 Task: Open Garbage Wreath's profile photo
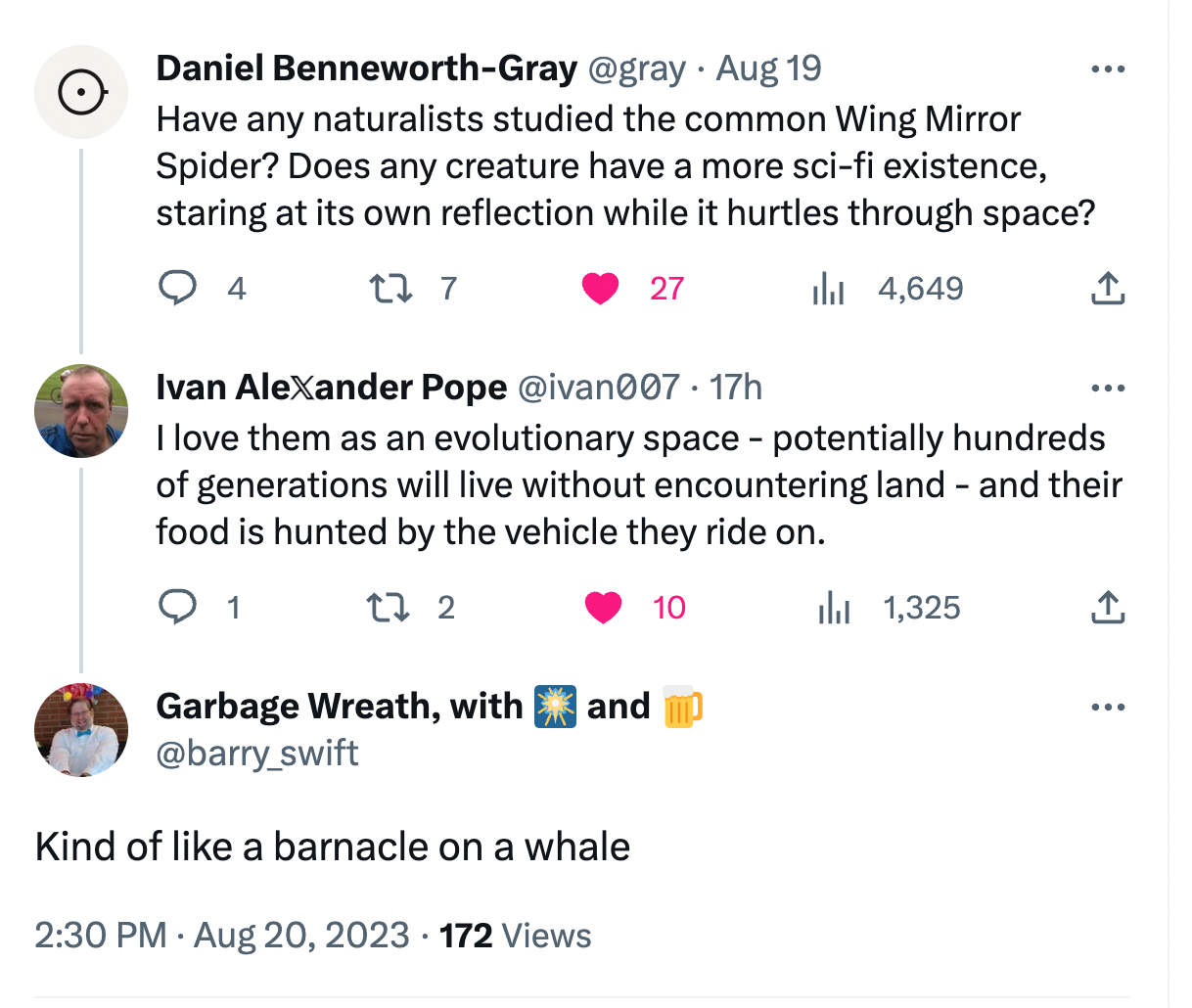81,730
